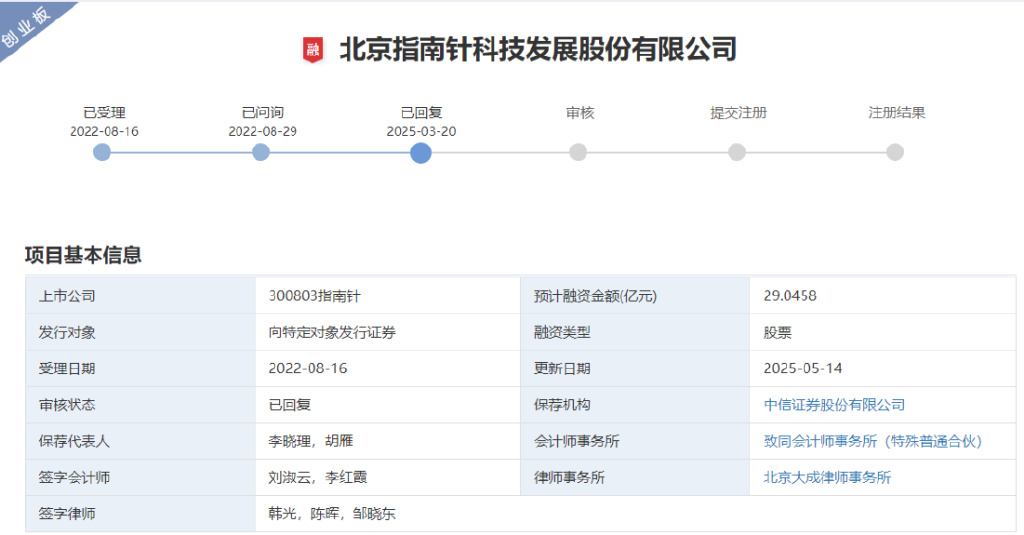
Task: Open the 中信证券股份有限公司 sponsor link
Action: coord(834,405)
